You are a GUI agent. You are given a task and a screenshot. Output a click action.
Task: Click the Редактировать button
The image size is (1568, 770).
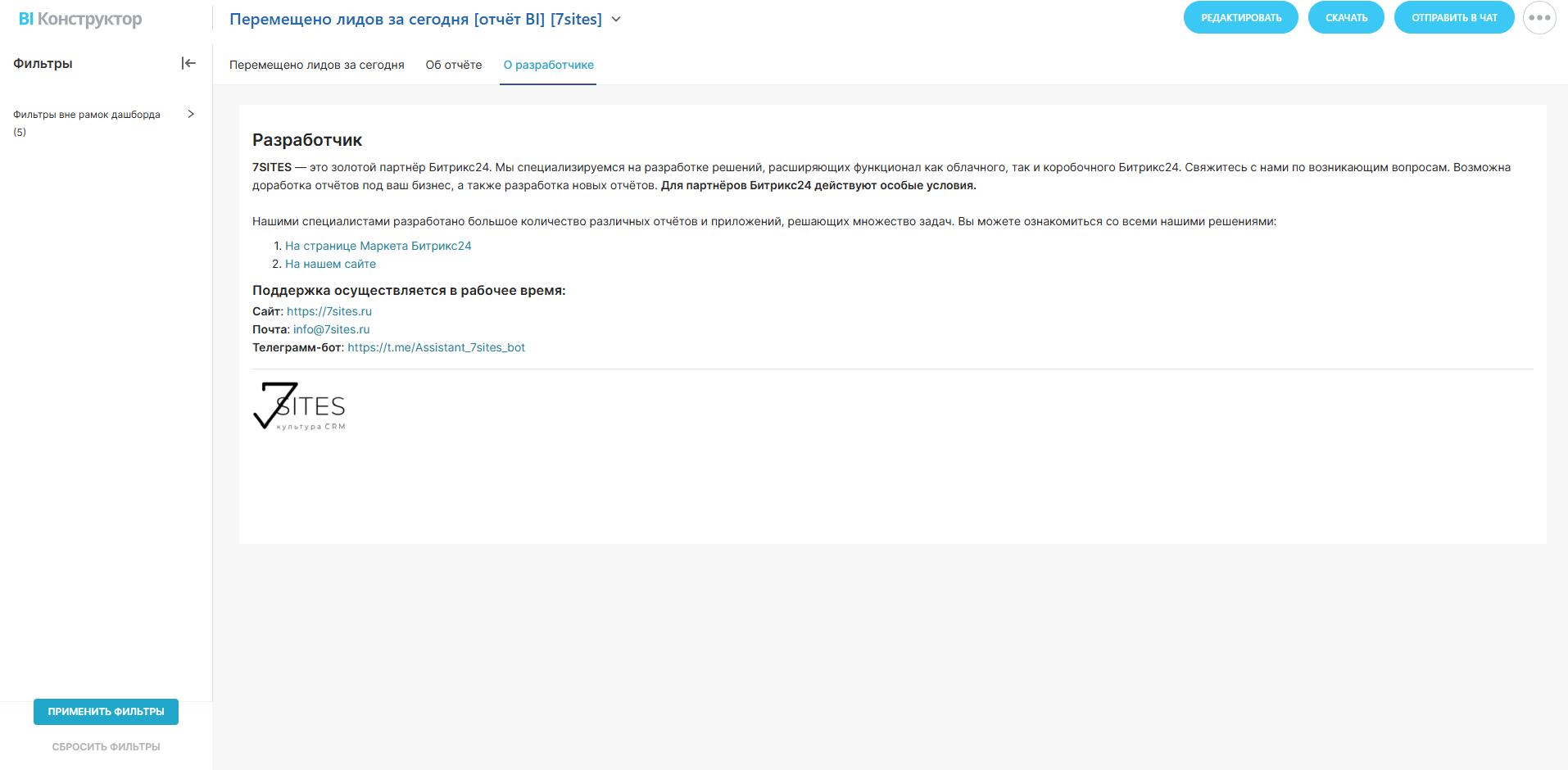pyautogui.click(x=1241, y=18)
